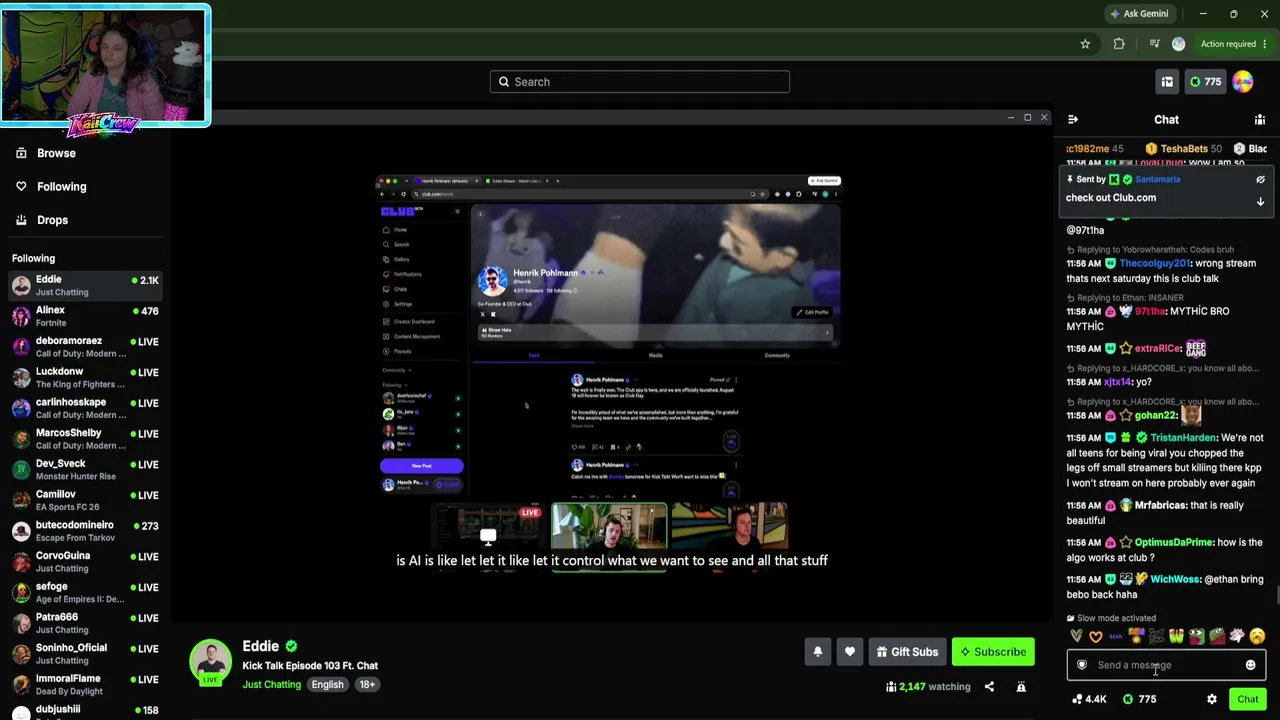The width and height of the screenshot is (1280, 720).
Task: Open butecodomineiro's channel in sidebar
Action: point(85,531)
